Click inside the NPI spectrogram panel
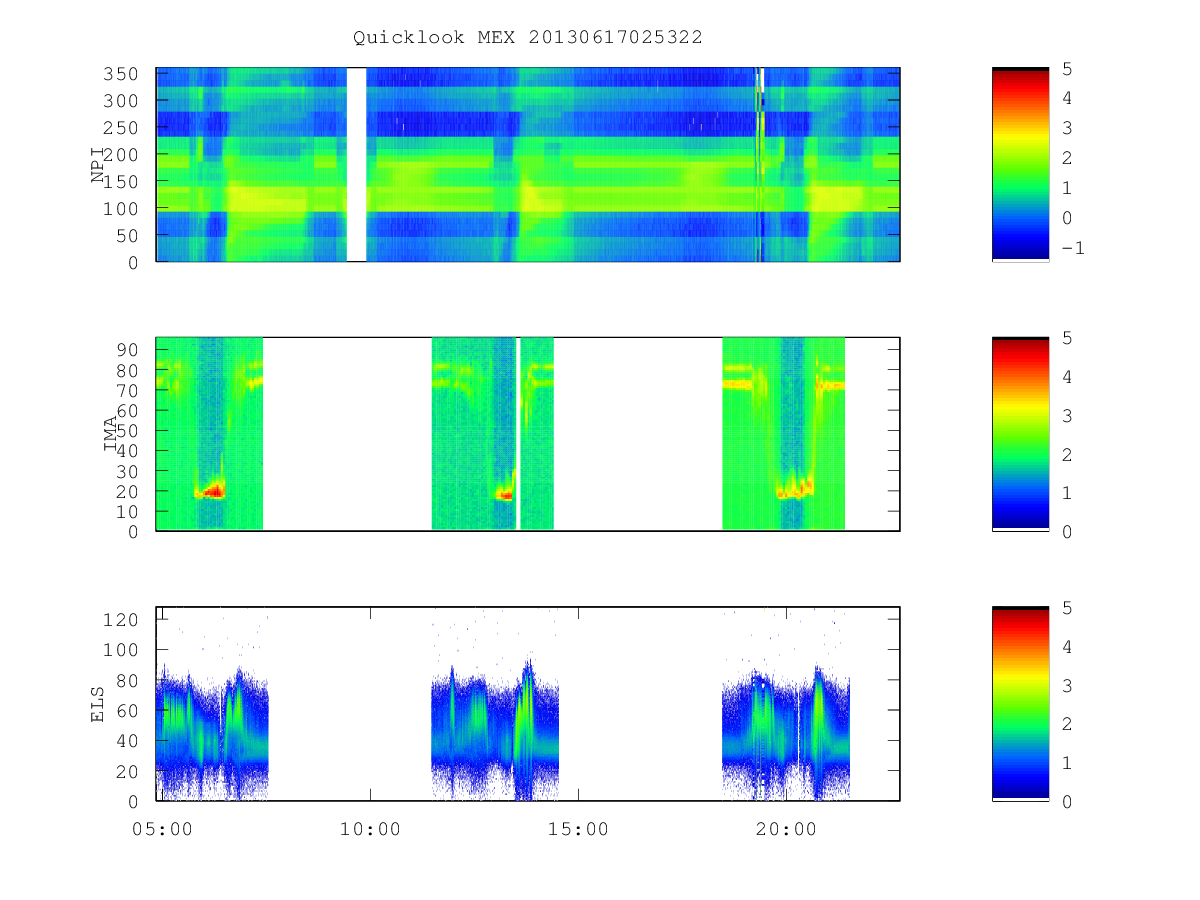Image resolution: width=1200 pixels, height=900 pixels. tap(528, 164)
